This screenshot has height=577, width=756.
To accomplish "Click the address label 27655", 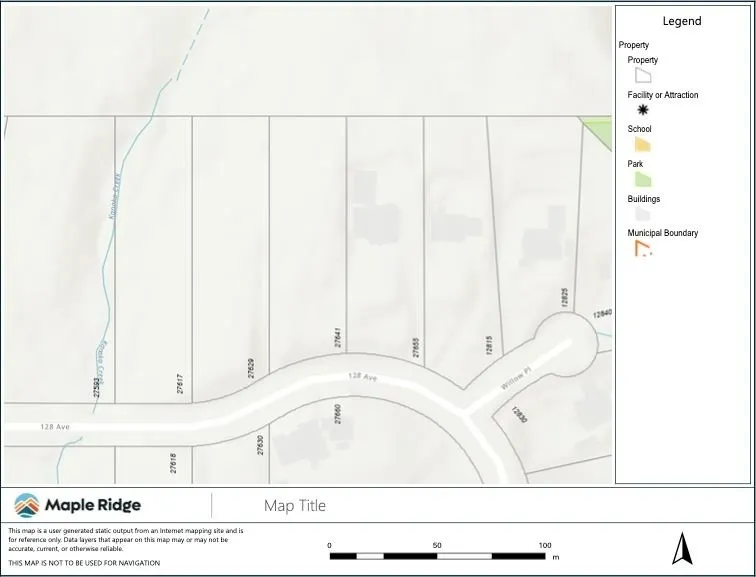I will point(416,348).
